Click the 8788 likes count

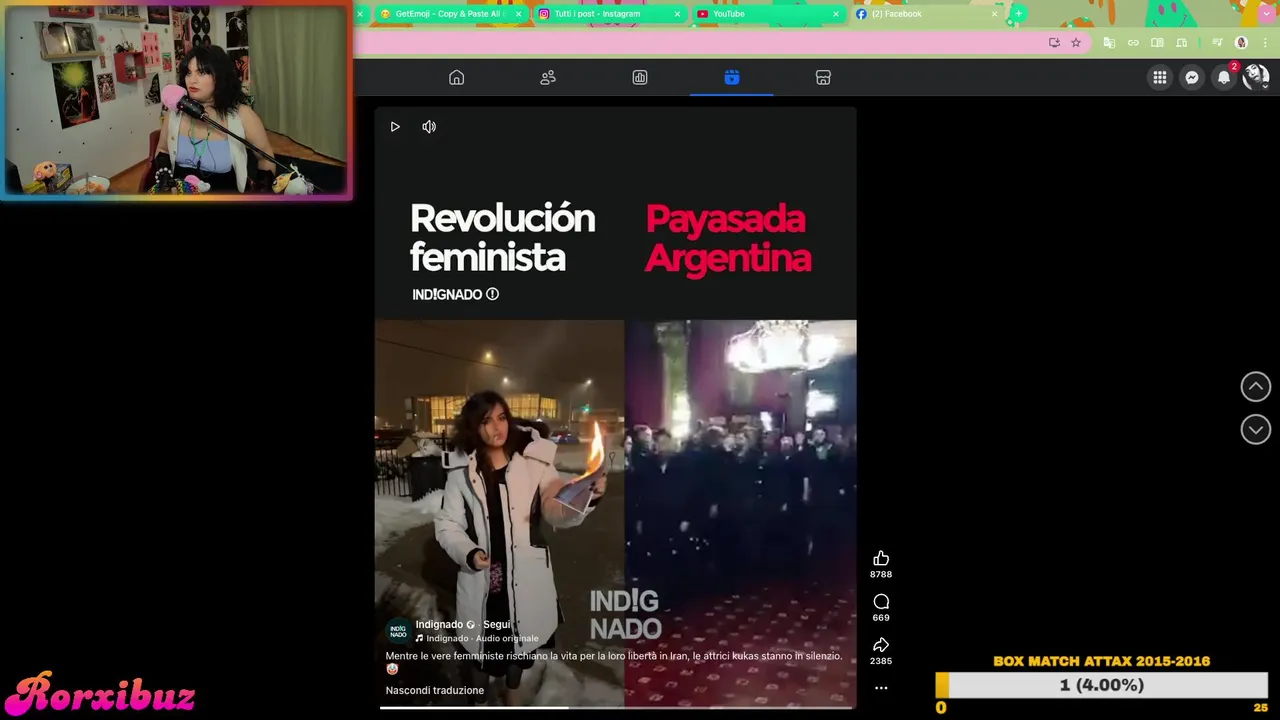click(x=881, y=575)
